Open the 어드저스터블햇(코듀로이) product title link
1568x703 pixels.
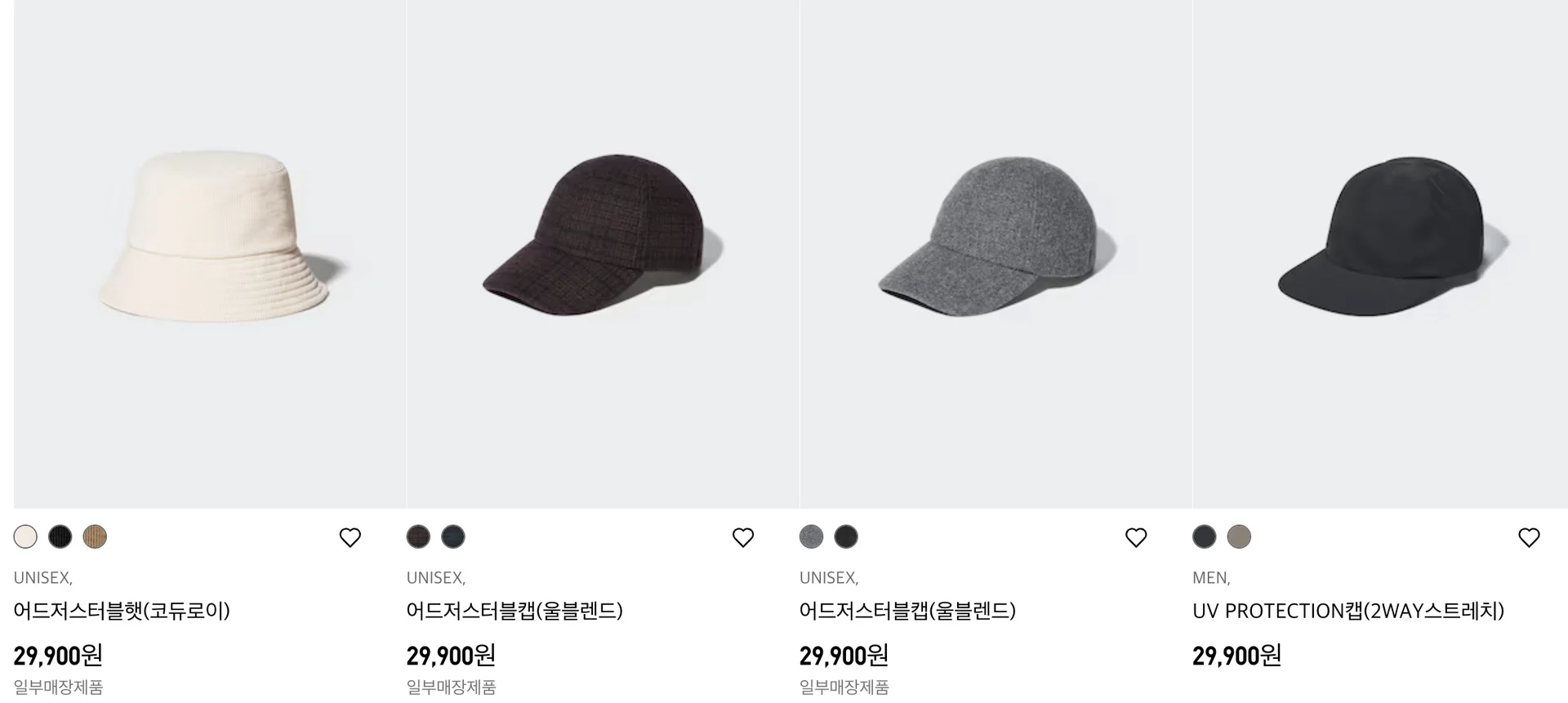tap(122, 611)
